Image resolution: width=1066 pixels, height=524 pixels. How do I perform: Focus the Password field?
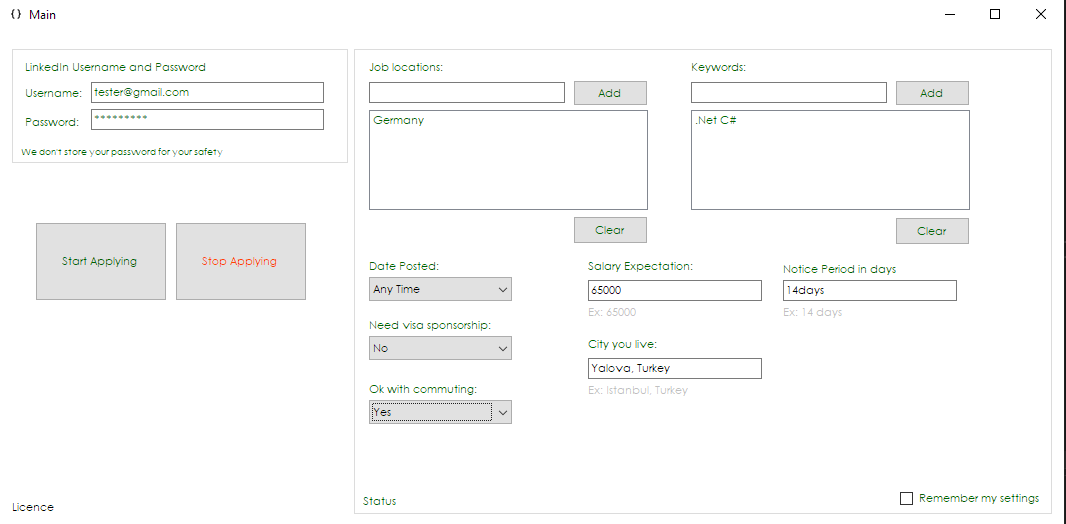207,119
